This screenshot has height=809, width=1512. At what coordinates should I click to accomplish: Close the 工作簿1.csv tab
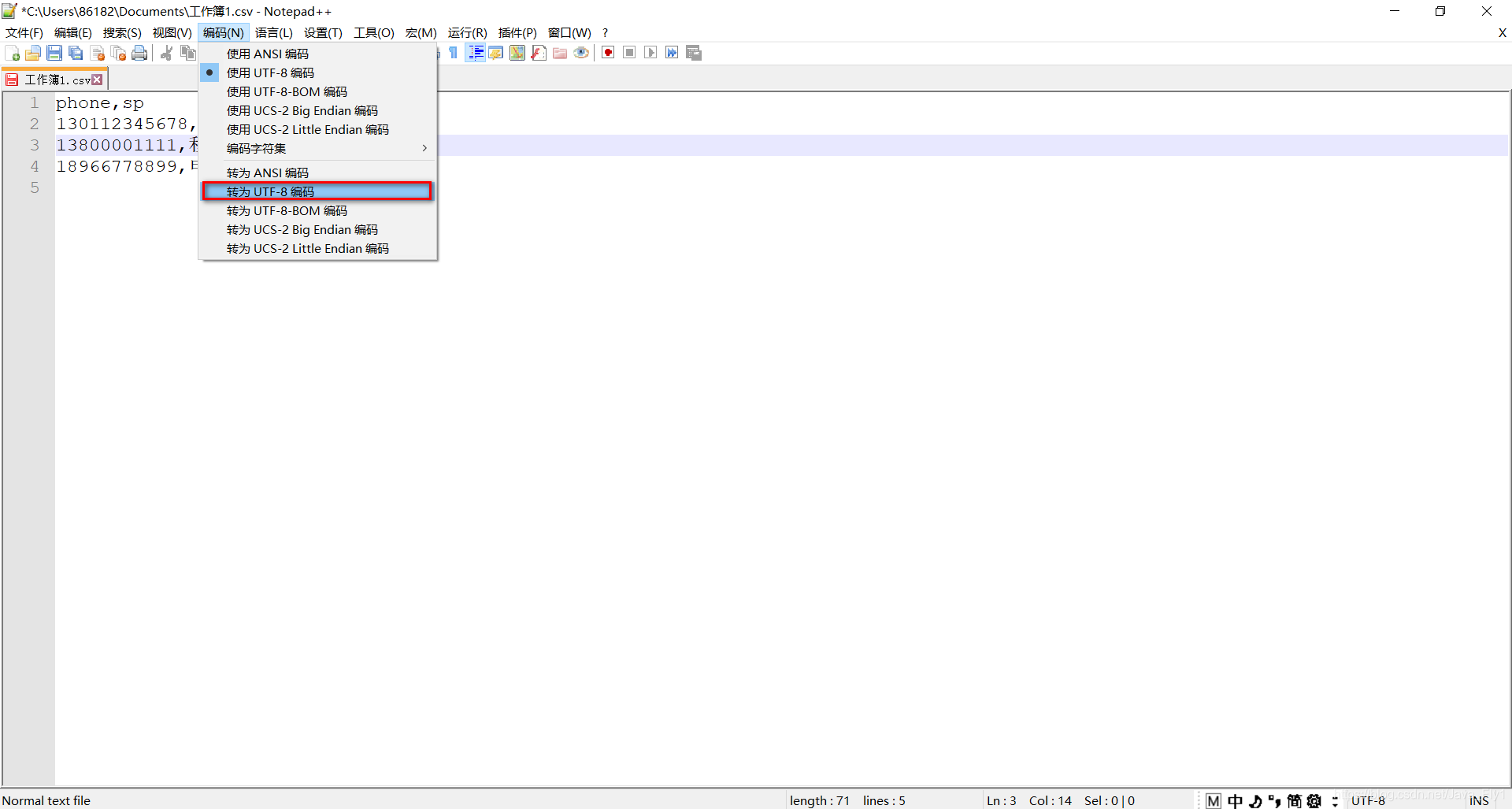(98, 80)
